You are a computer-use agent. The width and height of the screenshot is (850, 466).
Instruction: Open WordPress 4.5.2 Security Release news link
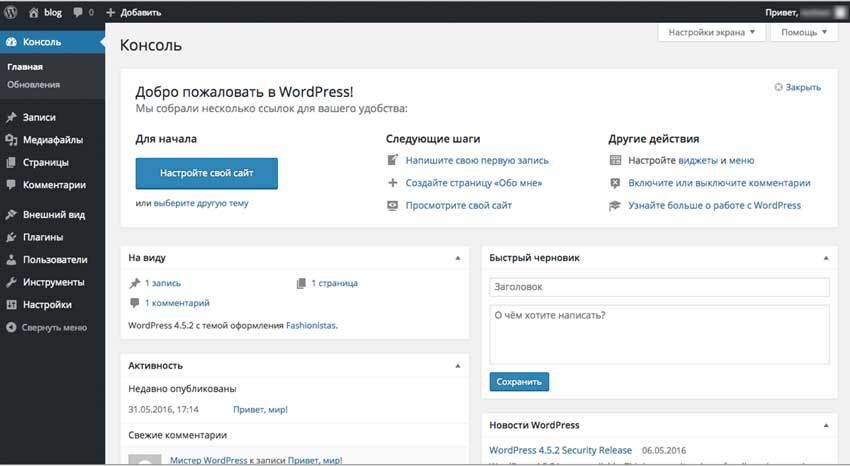(x=561, y=450)
